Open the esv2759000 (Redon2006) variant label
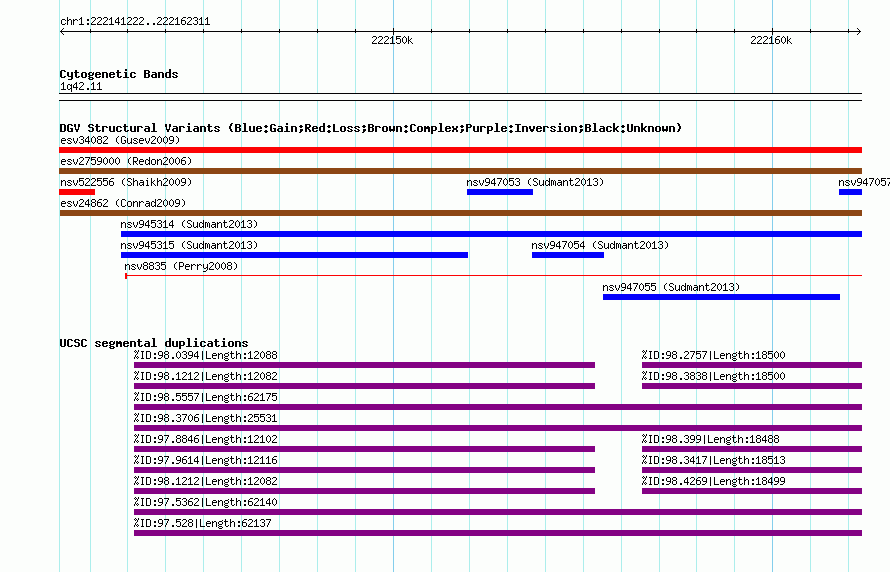Image resolution: width=890 pixels, height=572 pixels. (126, 161)
